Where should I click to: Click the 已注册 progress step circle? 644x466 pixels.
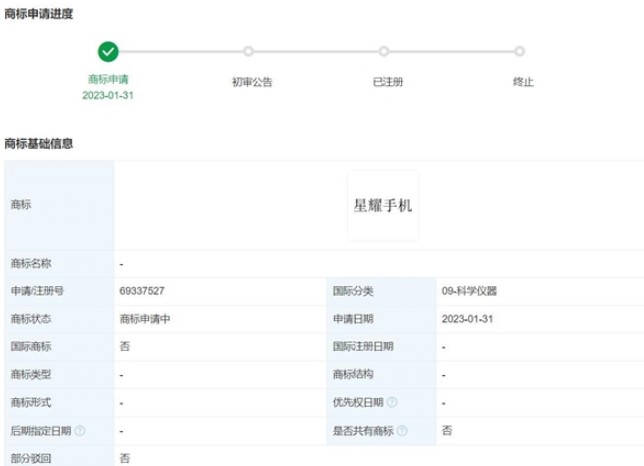pos(384,51)
